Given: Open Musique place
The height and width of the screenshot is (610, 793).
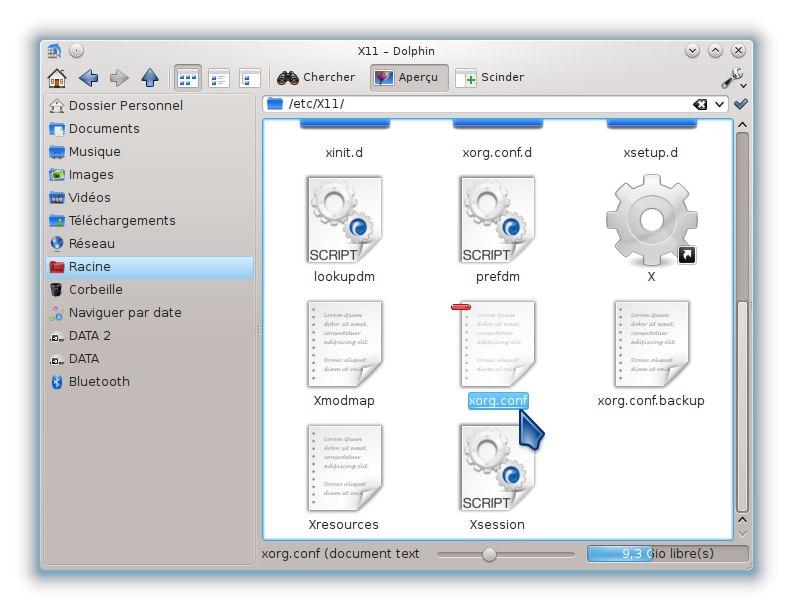Looking at the screenshot, I should 149,152.
